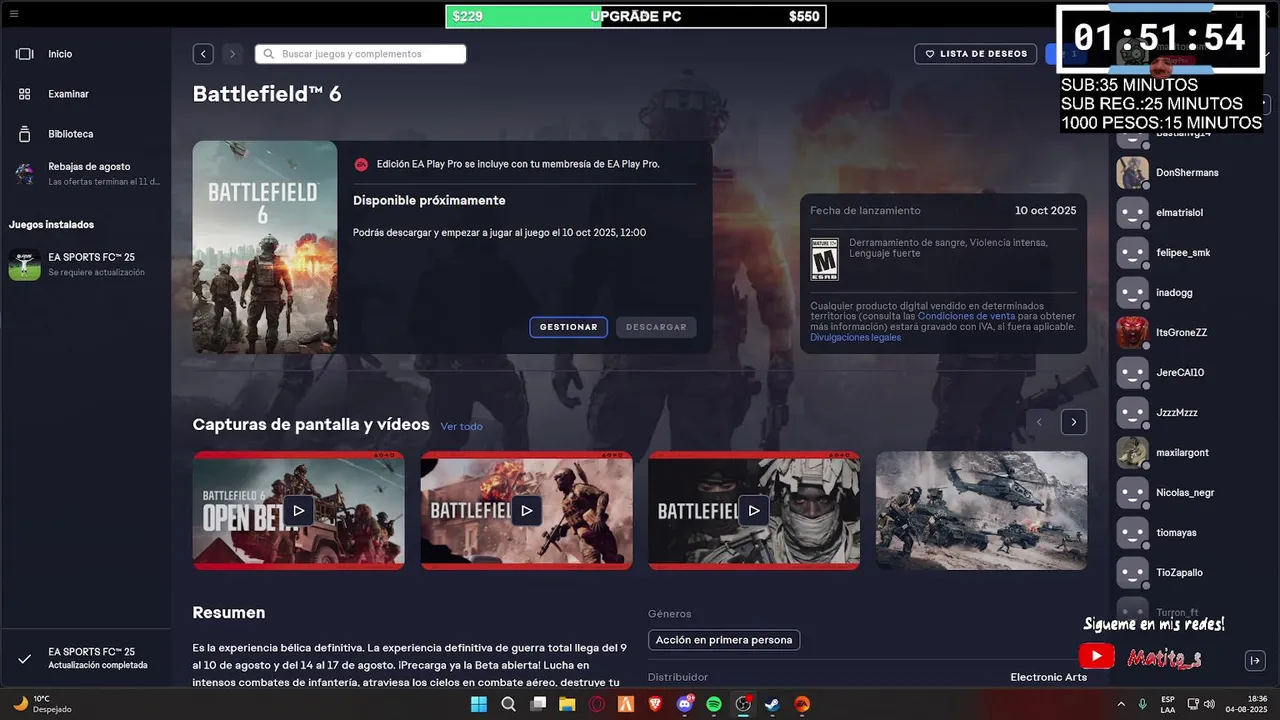The height and width of the screenshot is (720, 1280).
Task: Open File Explorer from taskbar
Action: (x=567, y=704)
